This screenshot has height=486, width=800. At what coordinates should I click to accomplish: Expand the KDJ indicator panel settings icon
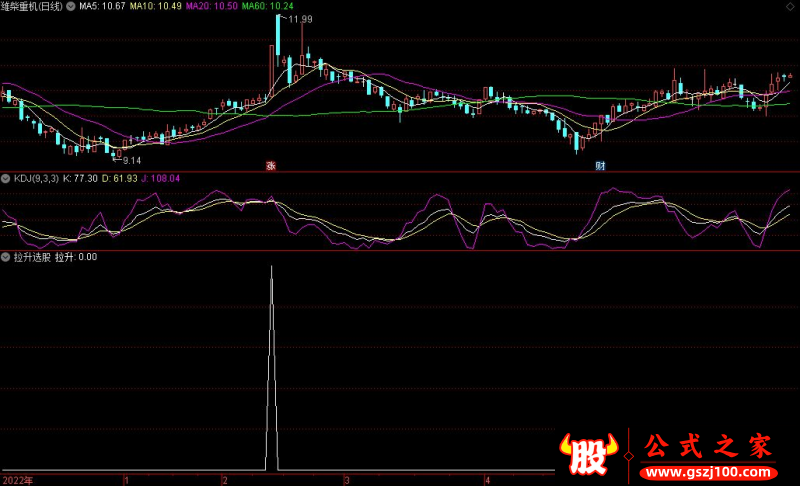pyautogui.click(x=7, y=179)
